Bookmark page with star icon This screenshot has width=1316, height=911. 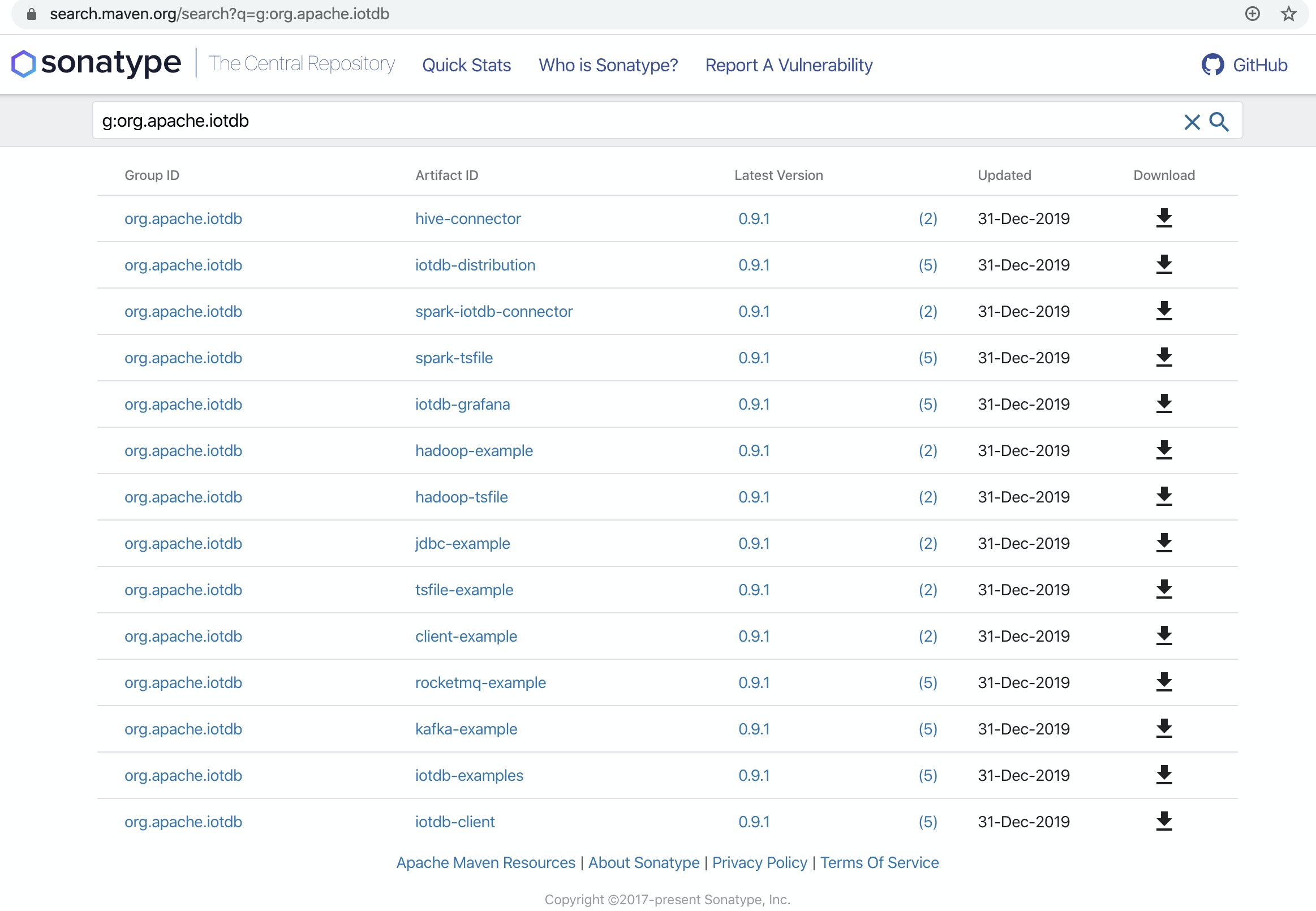[x=1289, y=14]
